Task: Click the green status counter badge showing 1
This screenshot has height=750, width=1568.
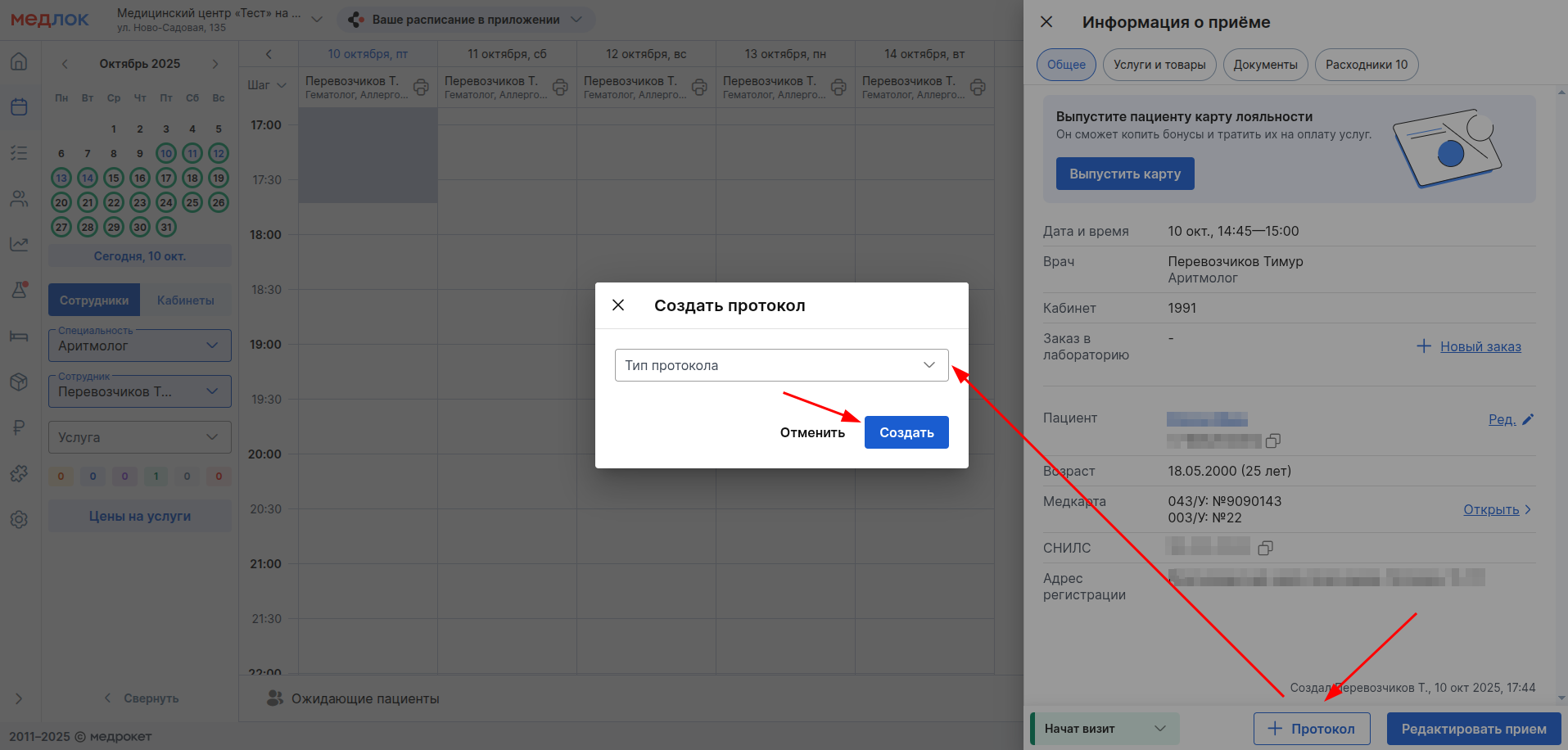Action: point(156,476)
